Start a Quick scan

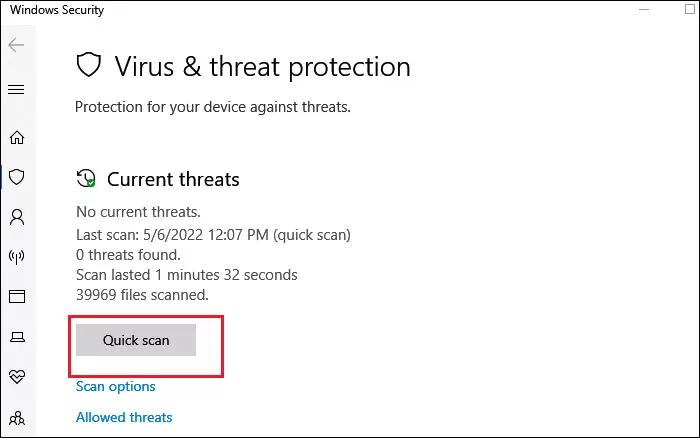[x=136, y=340]
